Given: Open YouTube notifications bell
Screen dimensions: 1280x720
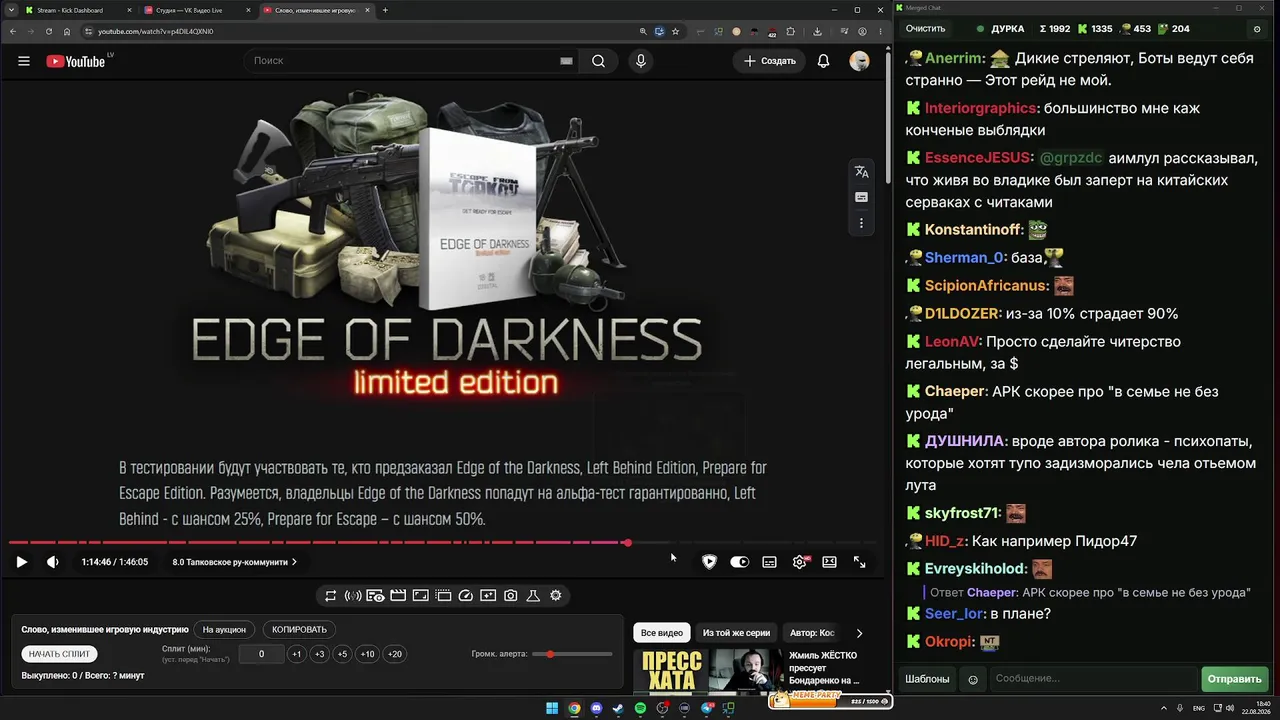Looking at the screenshot, I should click(x=823, y=61).
